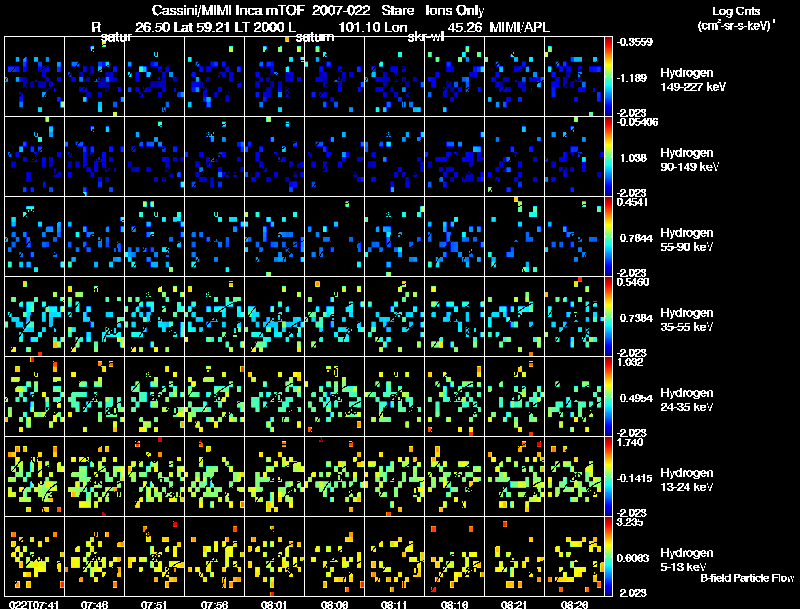Click the color bar for 55-90 keV row
The image size is (800, 609).
(x=608, y=237)
